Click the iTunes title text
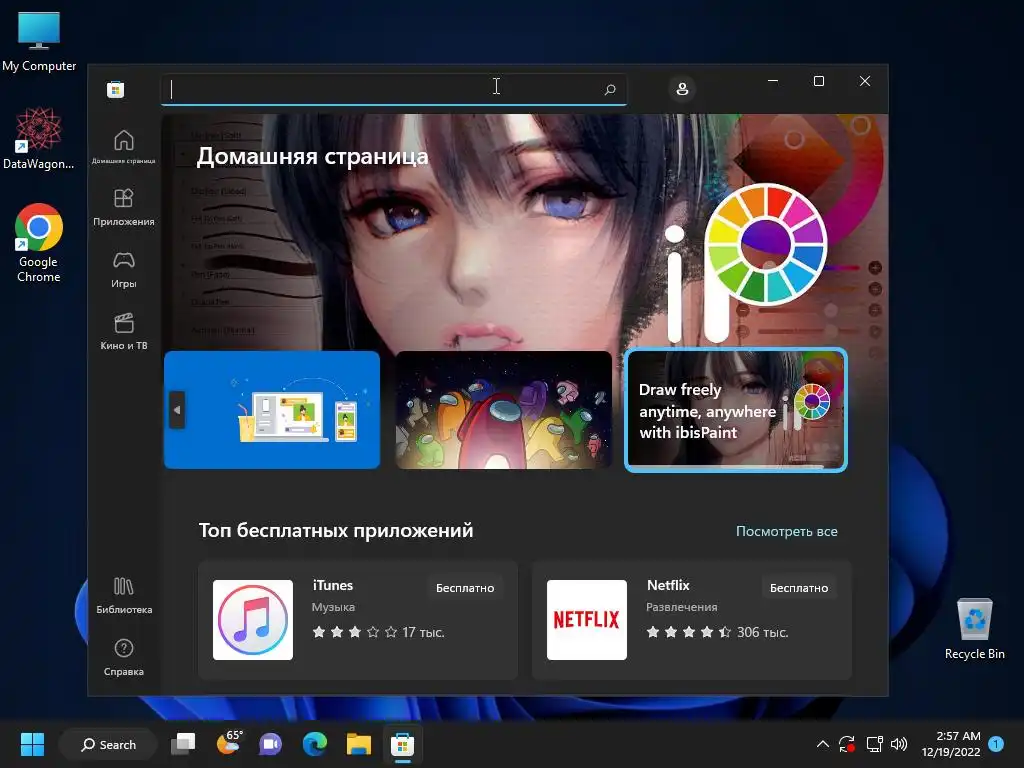 click(x=332, y=585)
